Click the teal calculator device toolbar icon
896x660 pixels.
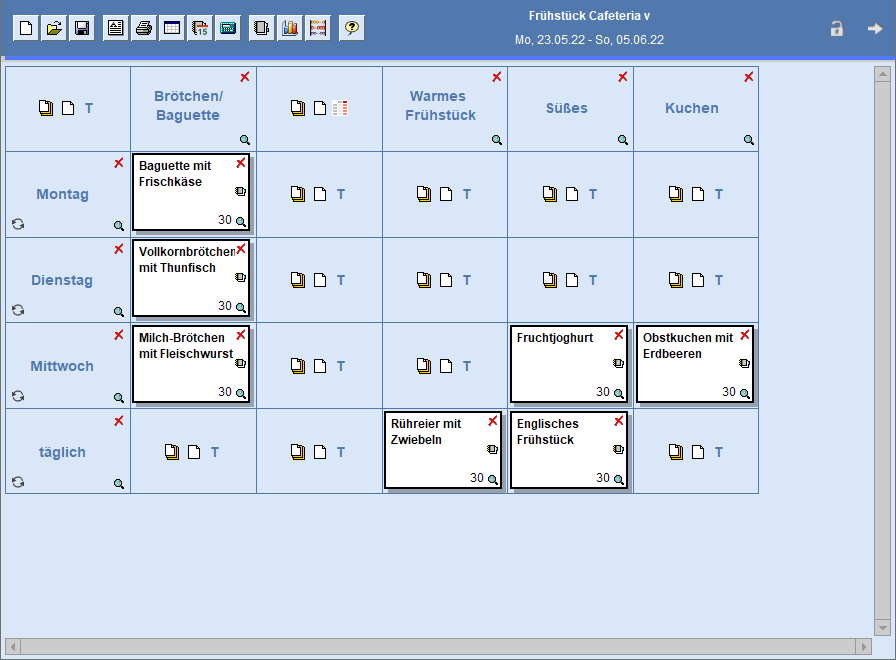(x=227, y=27)
